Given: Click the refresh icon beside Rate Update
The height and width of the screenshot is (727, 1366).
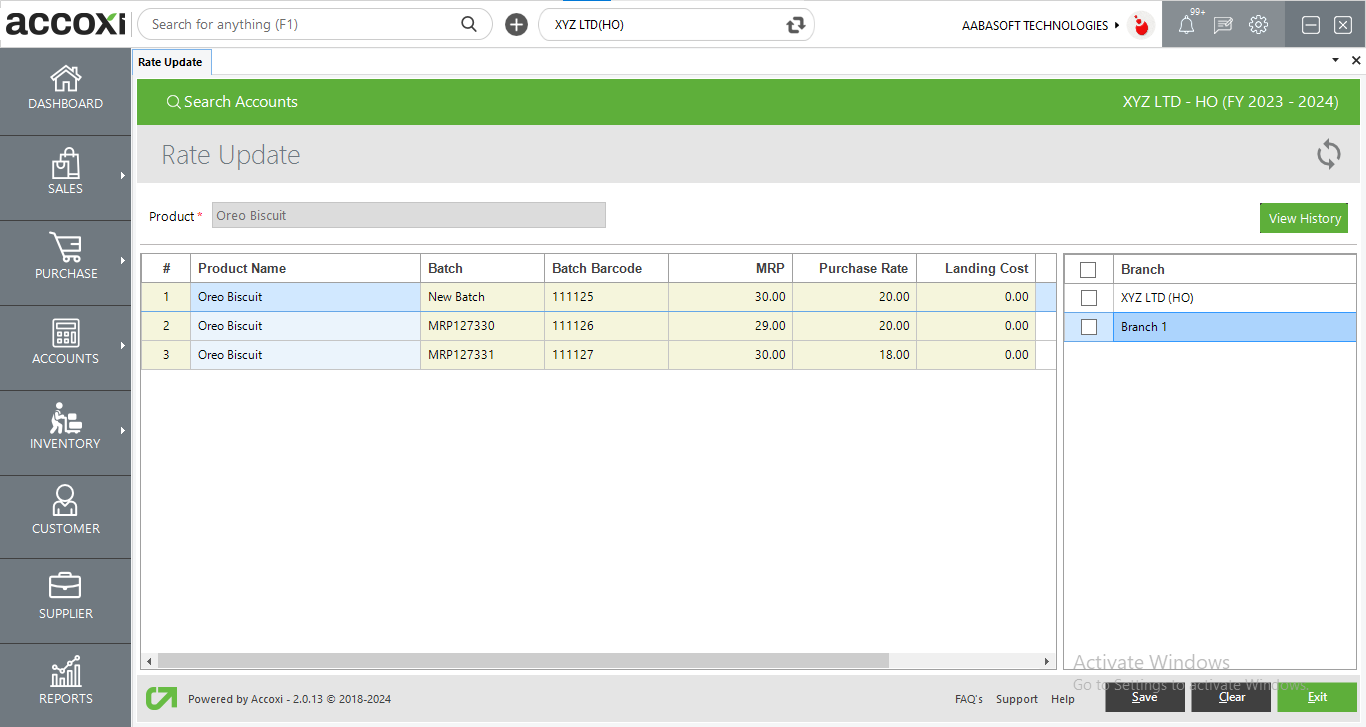Looking at the screenshot, I should pos(1328,154).
